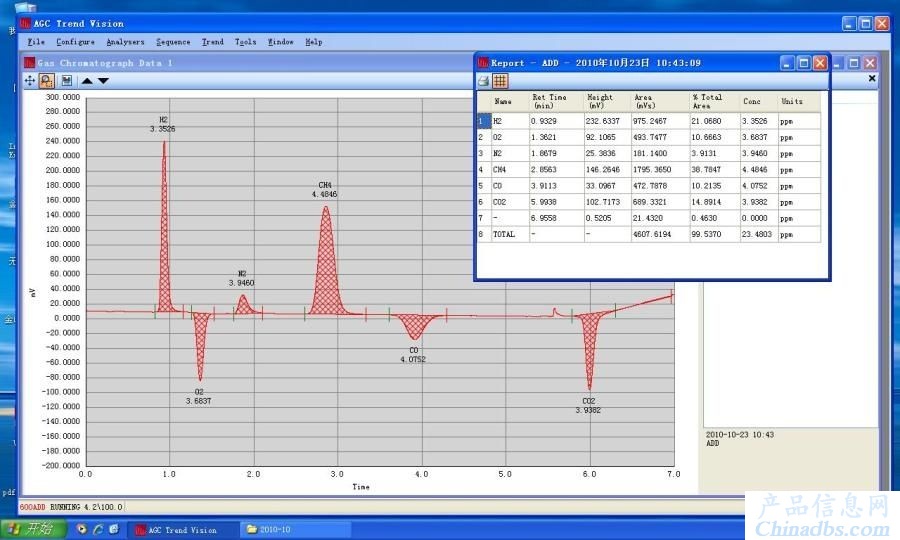Close the Report window

tap(820, 63)
